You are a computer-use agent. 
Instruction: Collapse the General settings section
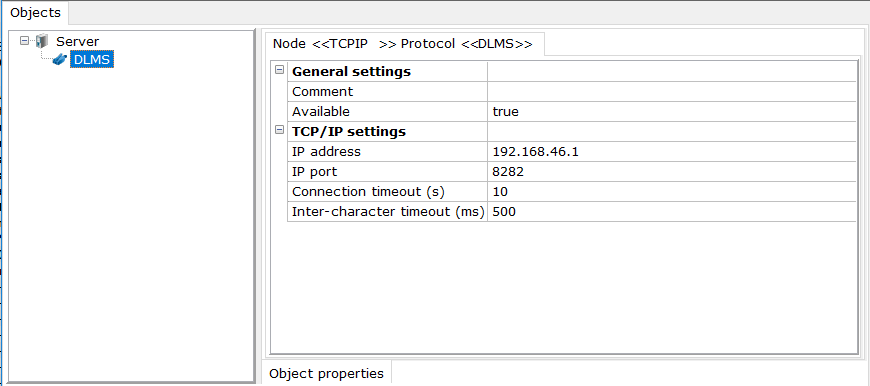pyautogui.click(x=280, y=71)
